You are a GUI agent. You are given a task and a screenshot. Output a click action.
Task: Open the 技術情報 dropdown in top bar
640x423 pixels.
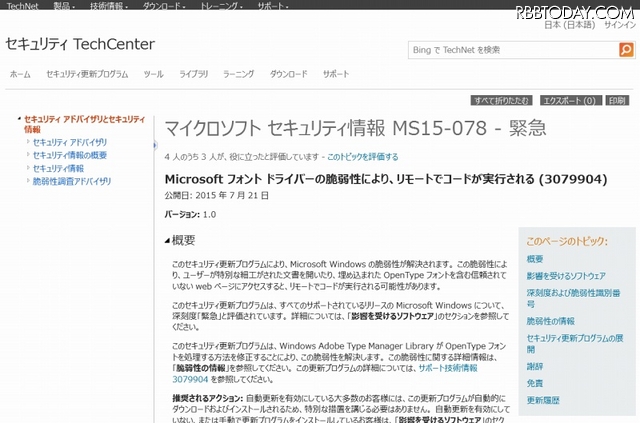point(109,6)
